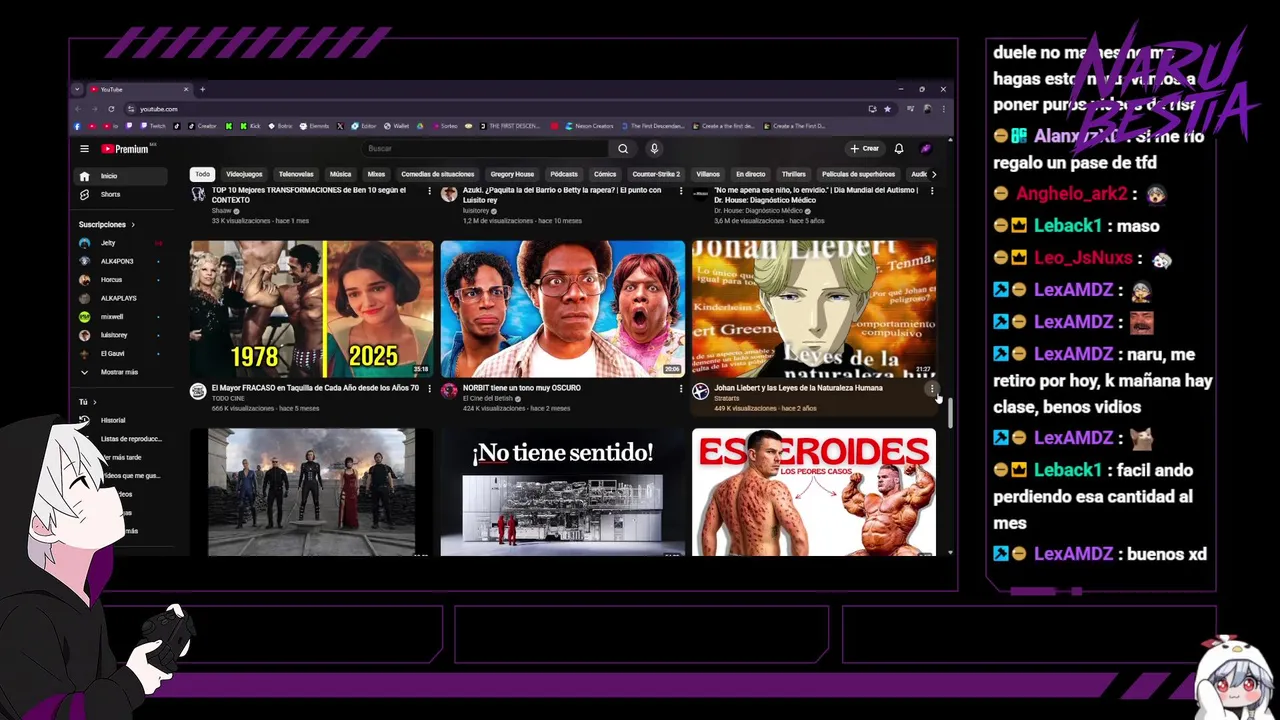Viewport: 1280px width, 720px height.
Task: Select the Pódcasts filter chip
Action: point(564,174)
